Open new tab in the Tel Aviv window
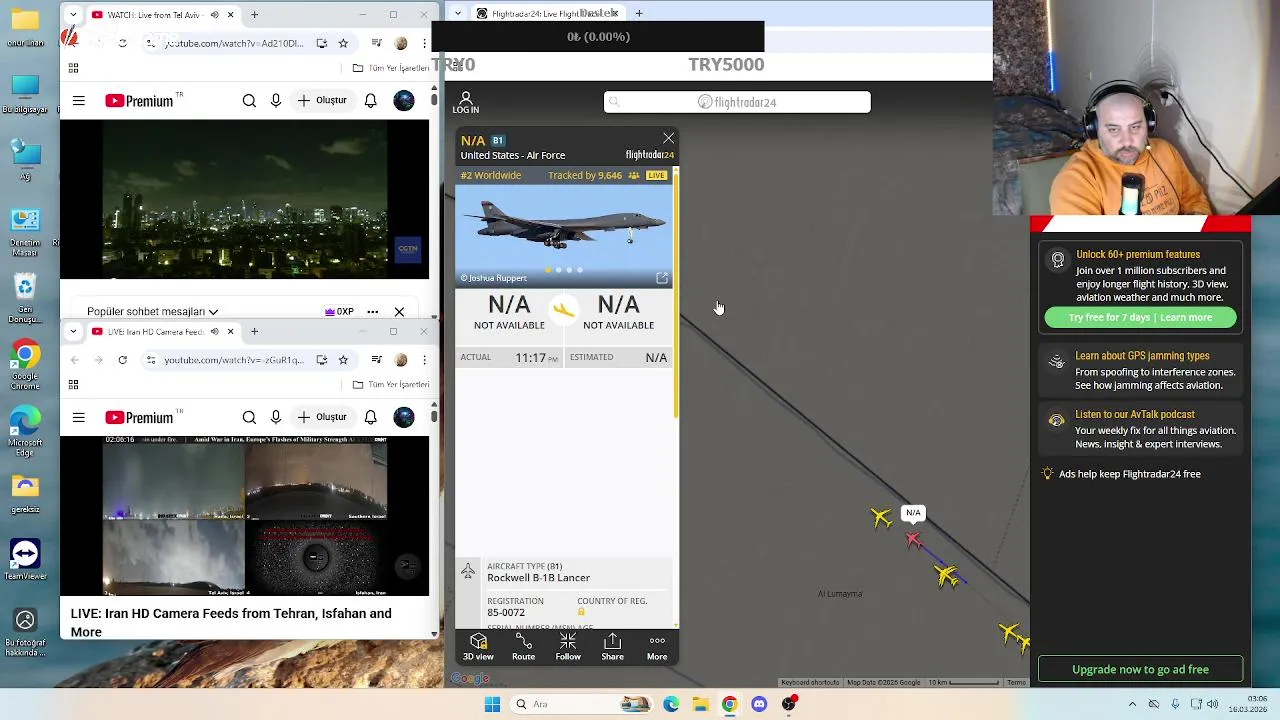The width and height of the screenshot is (1280, 720). tap(254, 15)
